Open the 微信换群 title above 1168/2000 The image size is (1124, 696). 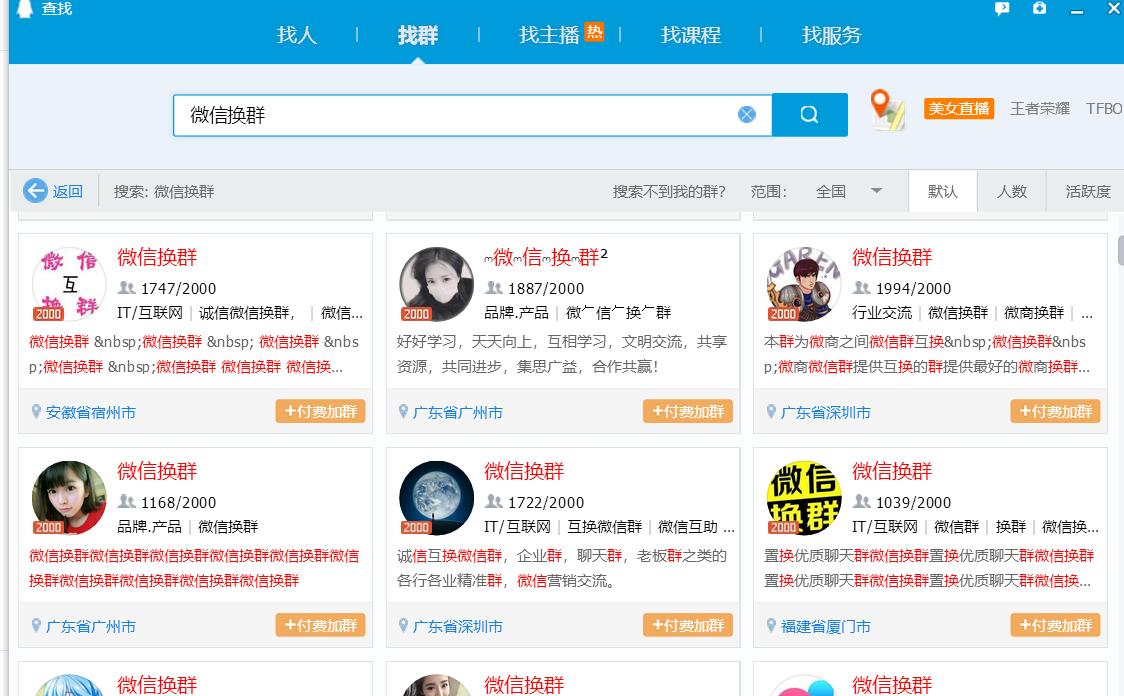coord(157,471)
